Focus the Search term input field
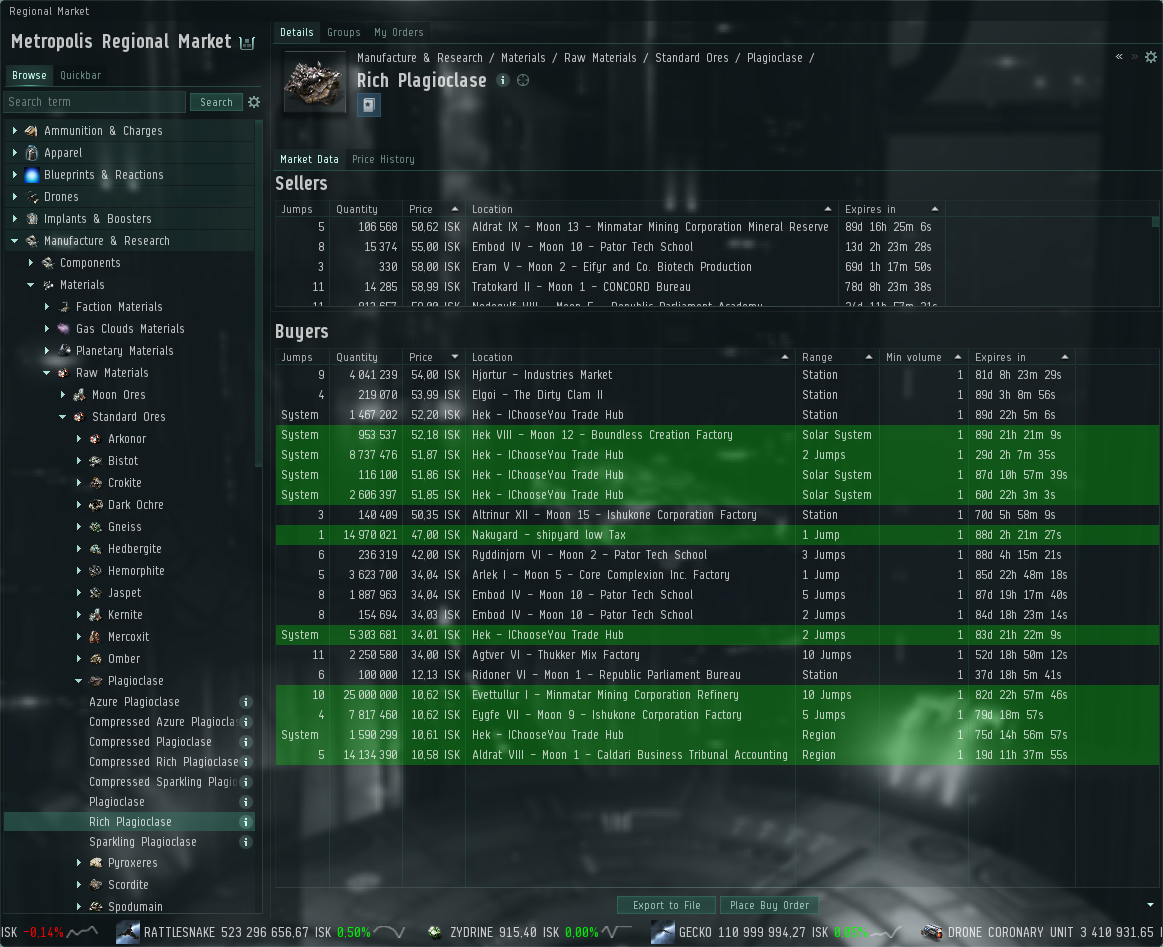Screen dimensions: 1163x947 point(94,102)
